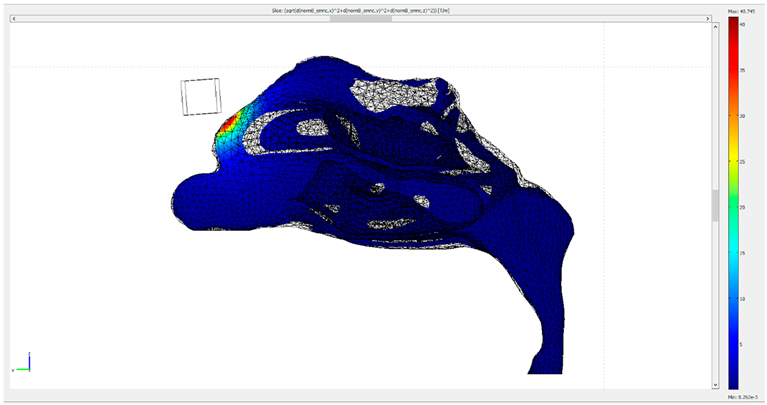767x405 pixels.
Task: Click the red top of the color legend
Action: 735,28
